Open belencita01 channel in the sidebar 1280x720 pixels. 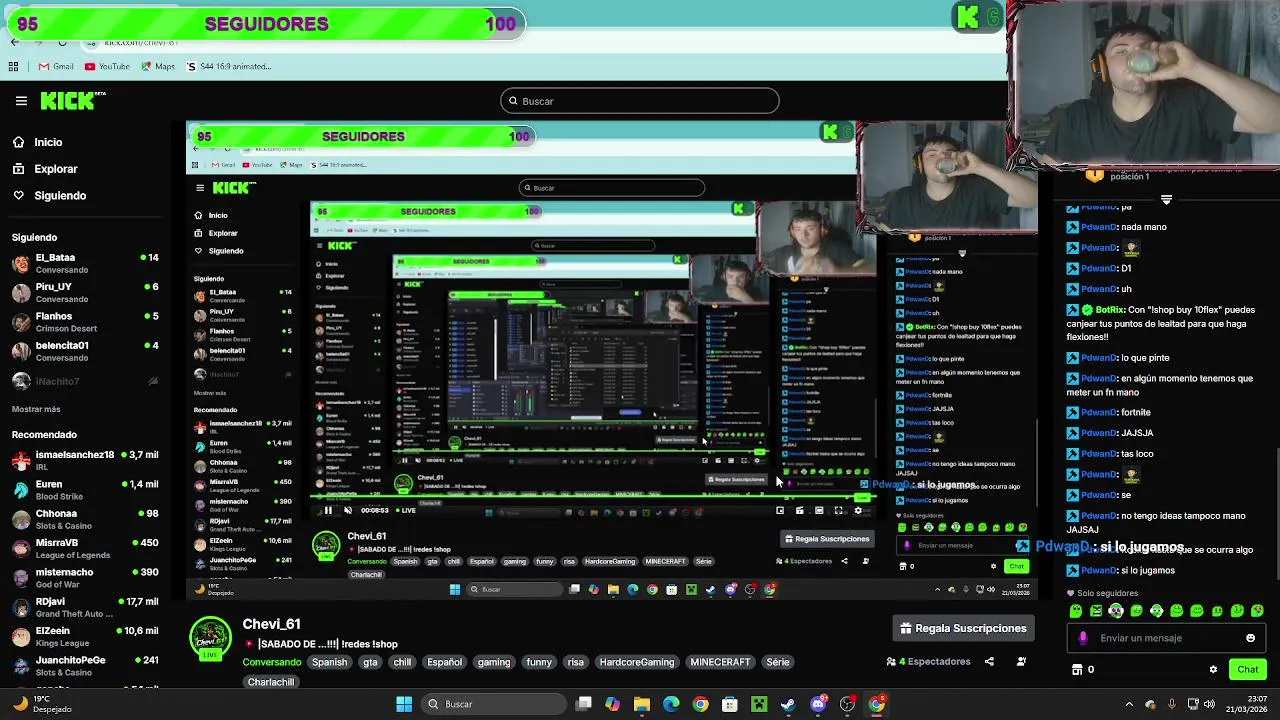coord(85,351)
